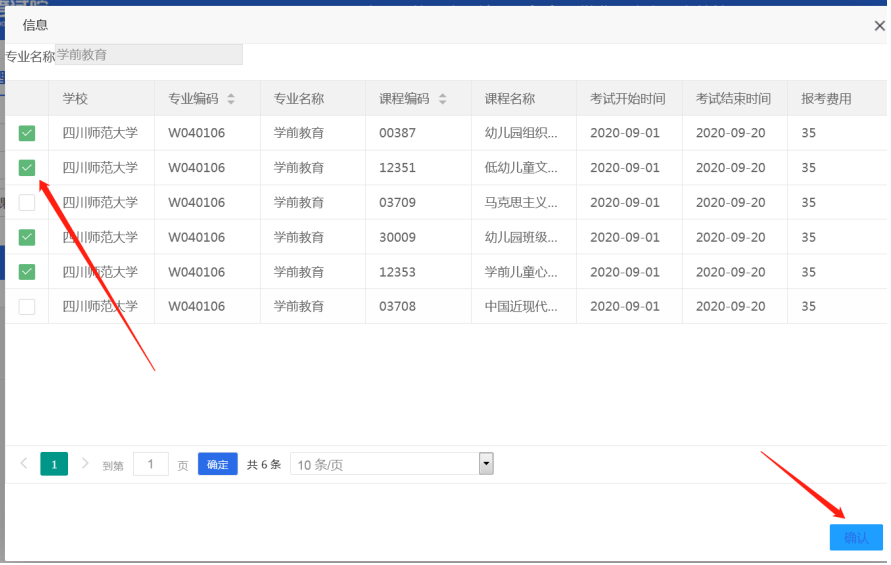891x565 pixels.
Task: Go to previous page arrow
Action: point(24,463)
